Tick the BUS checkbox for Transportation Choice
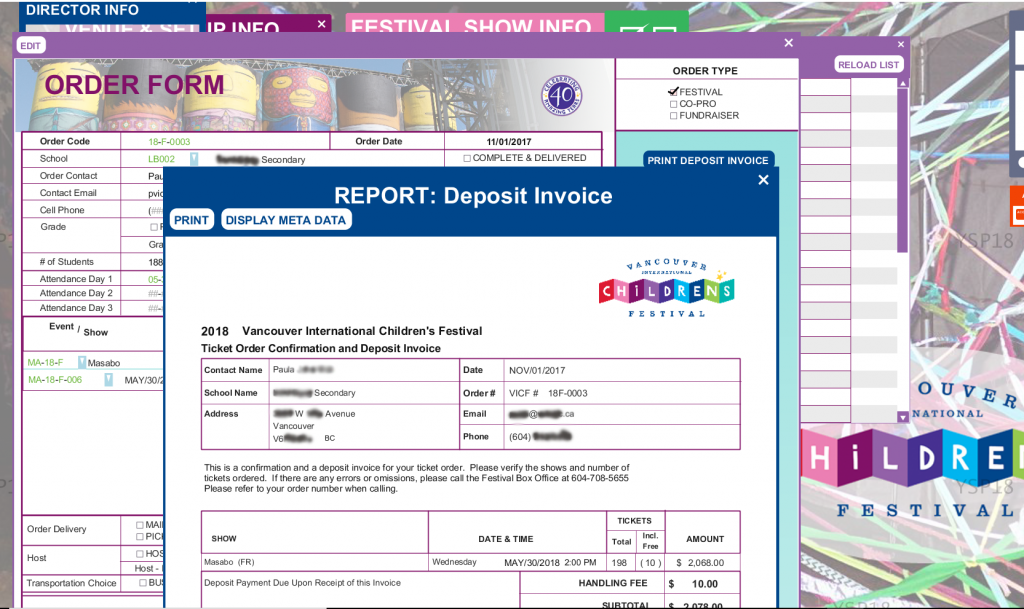The image size is (1024, 609). 143,583
